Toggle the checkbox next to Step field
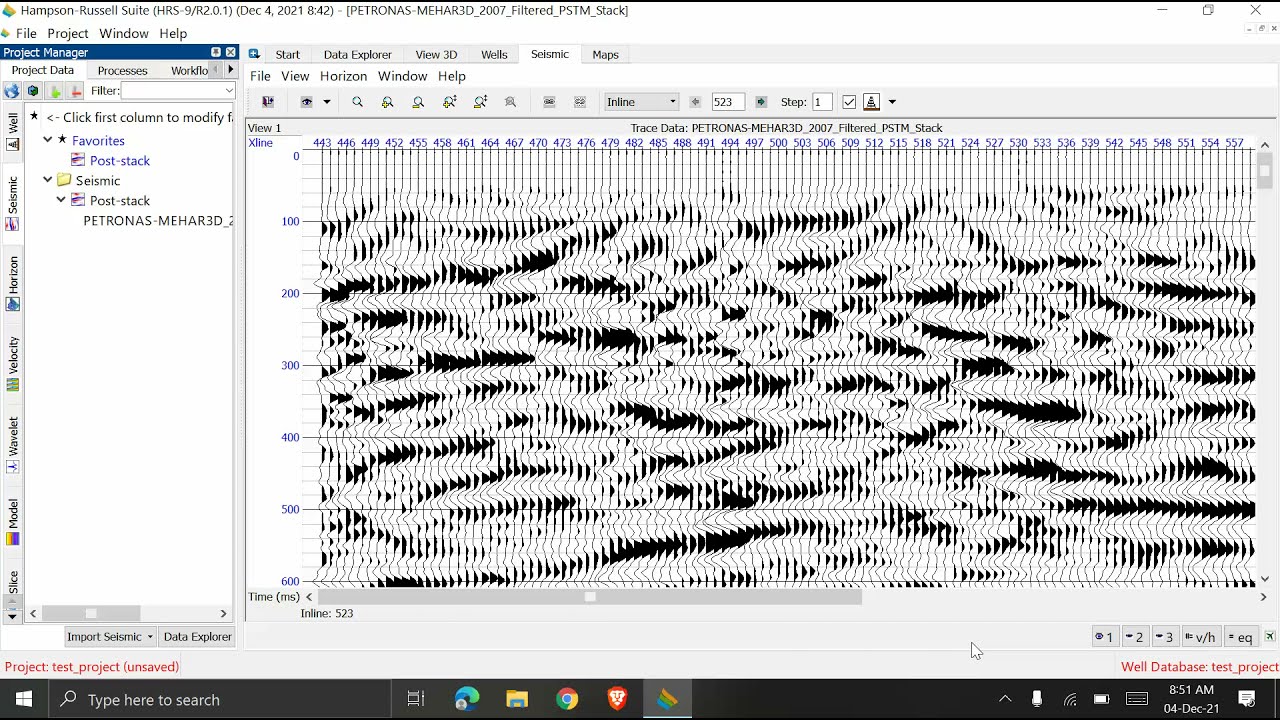This screenshot has width=1280, height=720. click(x=849, y=102)
